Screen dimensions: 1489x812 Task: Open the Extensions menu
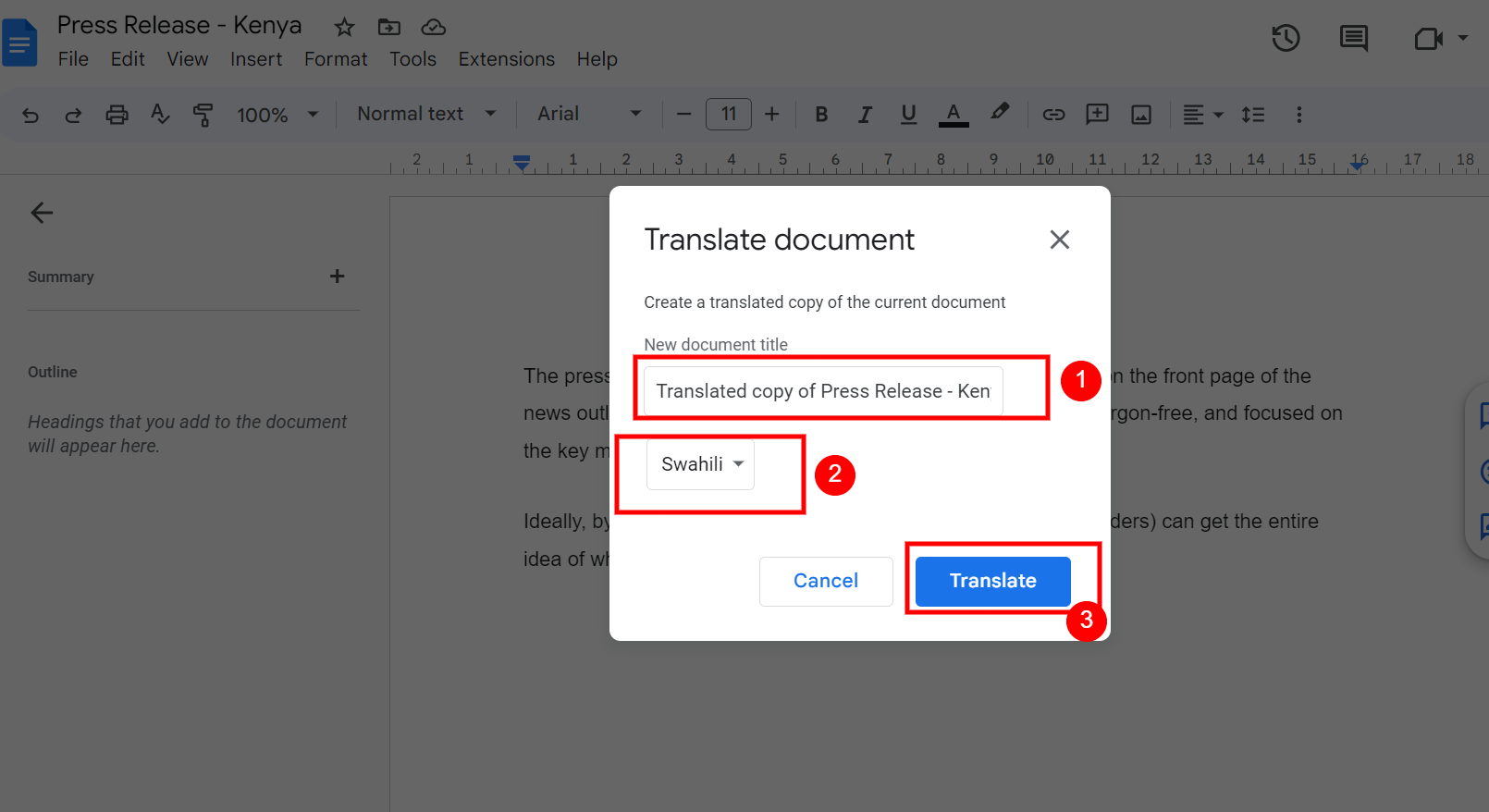point(506,59)
